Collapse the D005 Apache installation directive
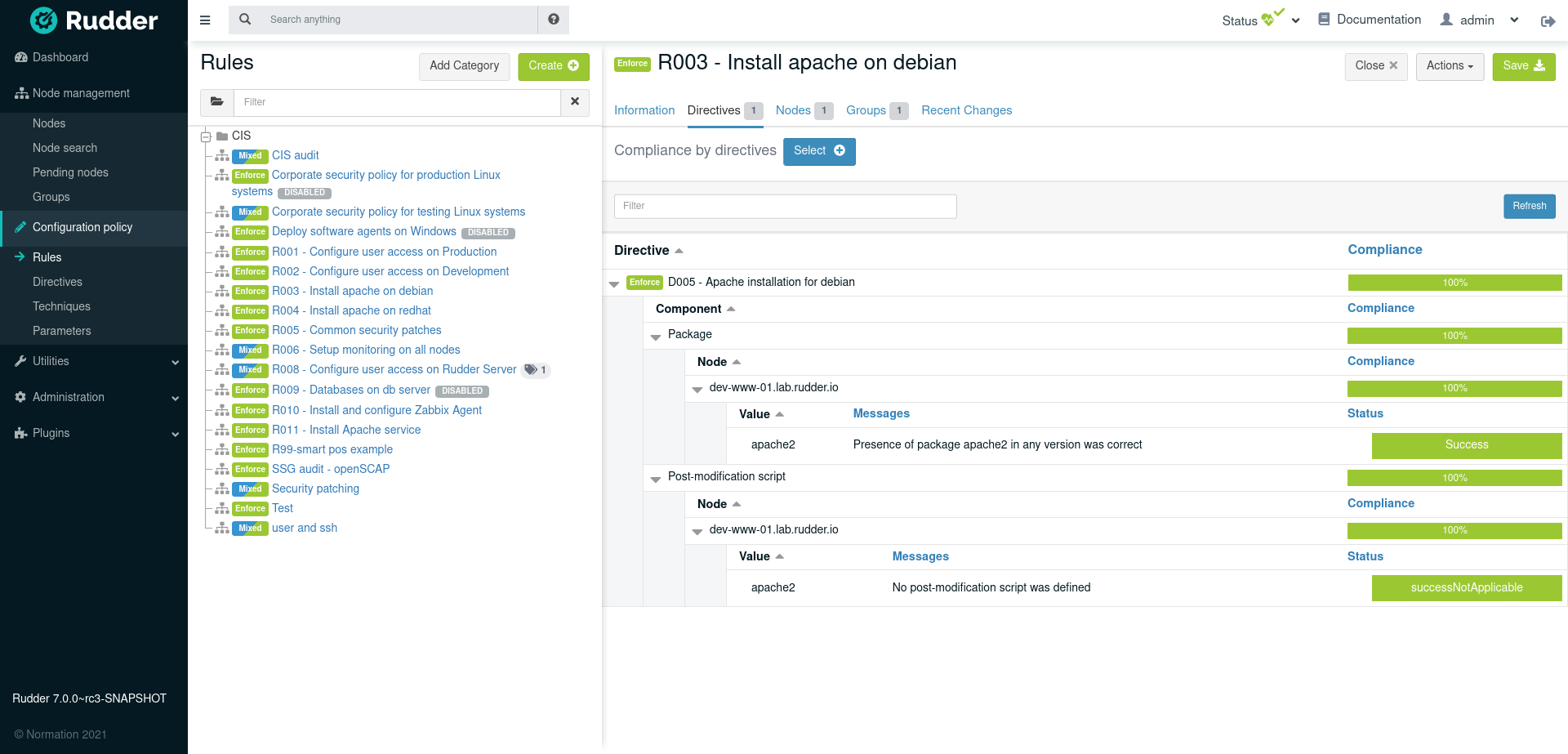The height and width of the screenshot is (754, 1568). [614, 283]
